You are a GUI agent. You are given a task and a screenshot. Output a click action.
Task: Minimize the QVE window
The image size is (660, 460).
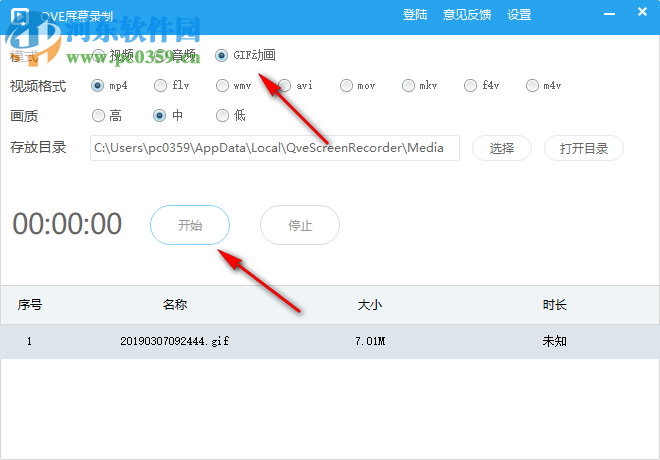click(x=609, y=14)
